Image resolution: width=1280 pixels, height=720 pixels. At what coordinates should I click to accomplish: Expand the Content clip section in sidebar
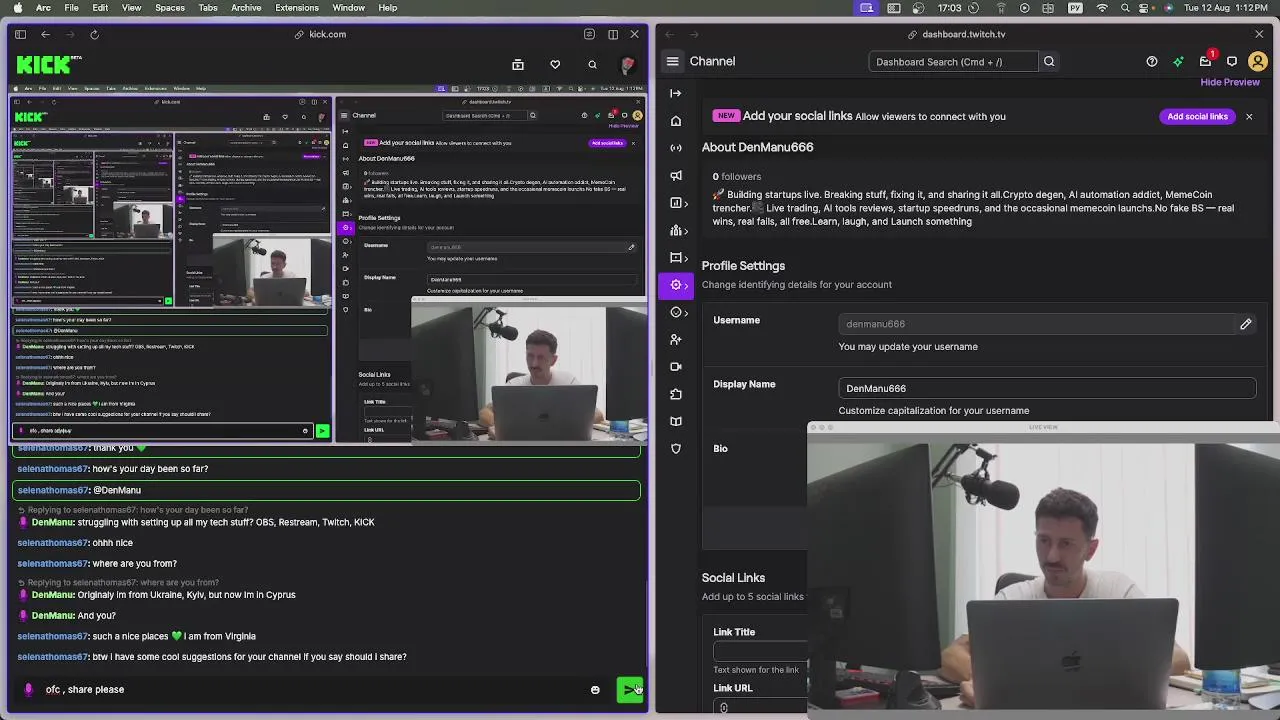pyautogui.click(x=679, y=258)
